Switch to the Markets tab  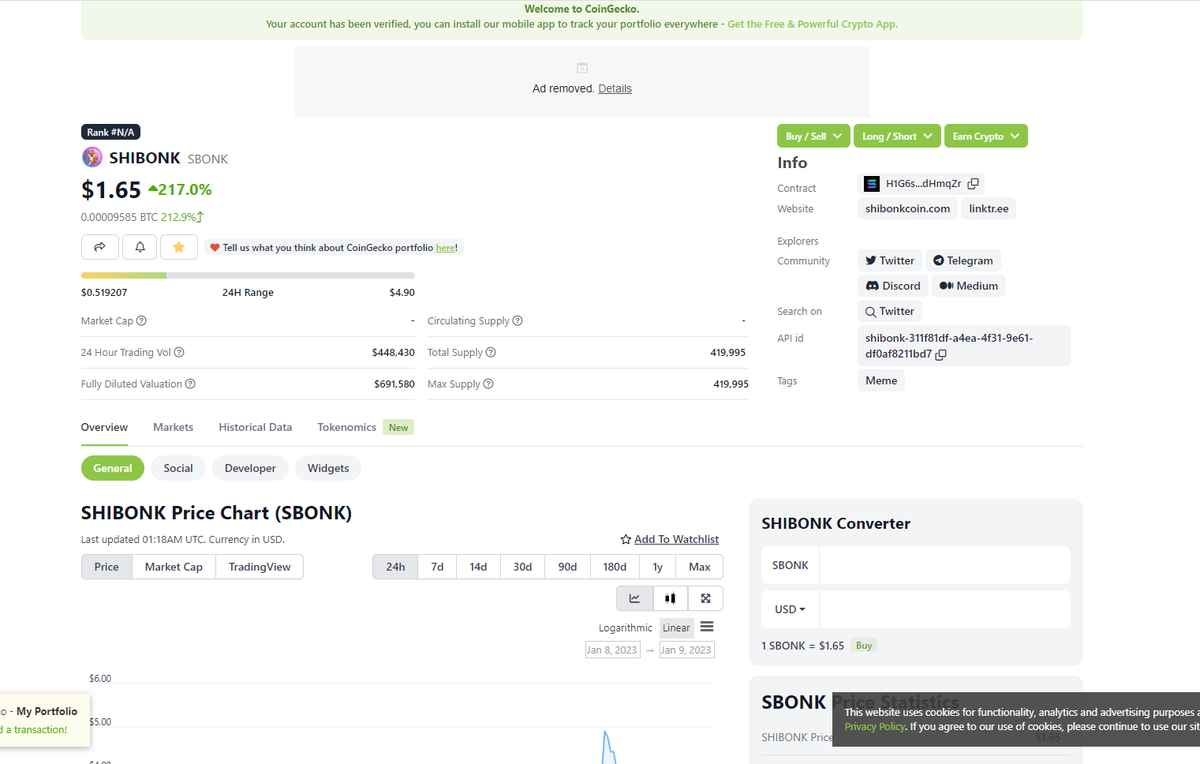tap(173, 427)
